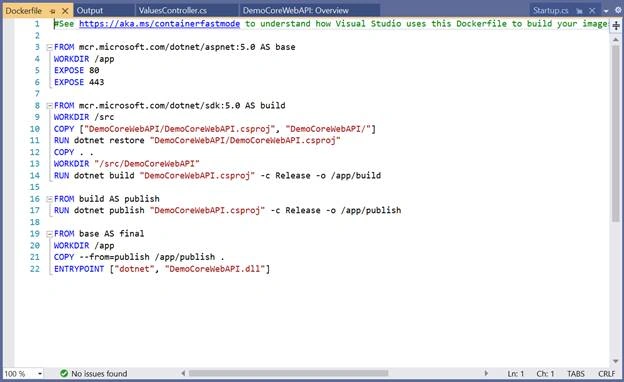Click the ENTRYPOINT keyword on line 22
Viewport: 624px width, 382px height.
pos(79,269)
